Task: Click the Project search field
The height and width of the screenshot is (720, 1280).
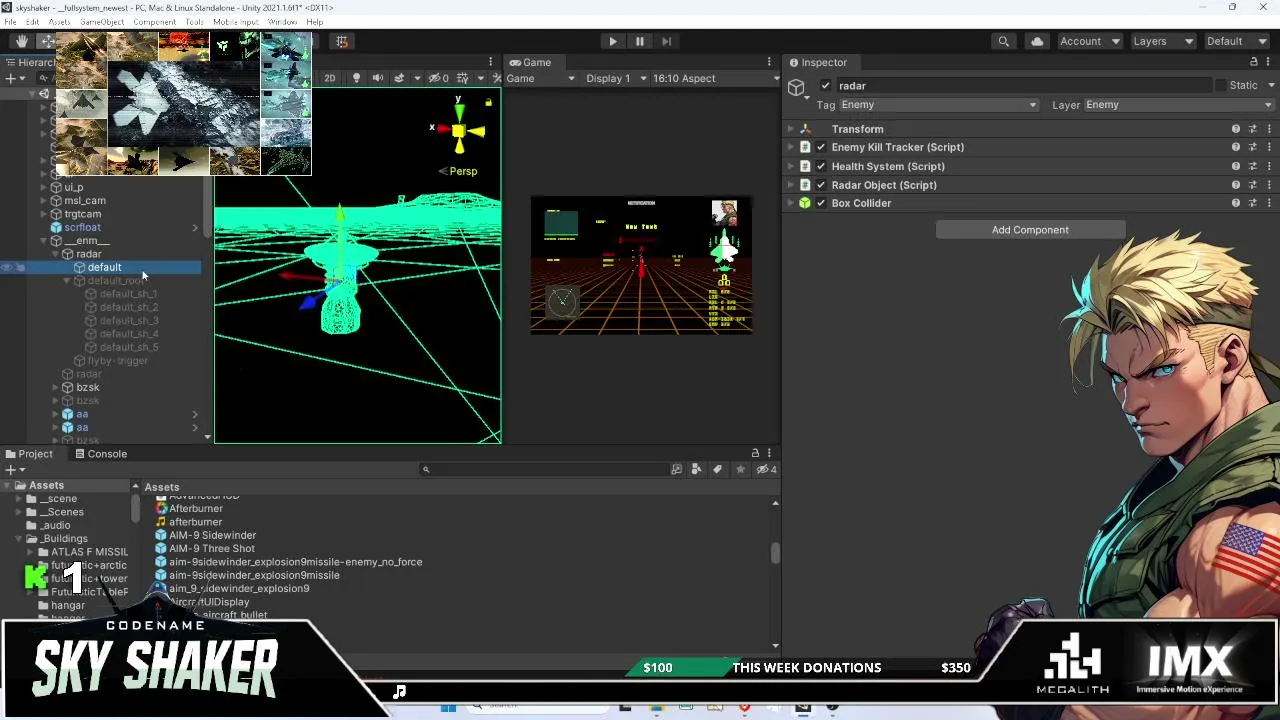Action: pyautogui.click(x=543, y=469)
